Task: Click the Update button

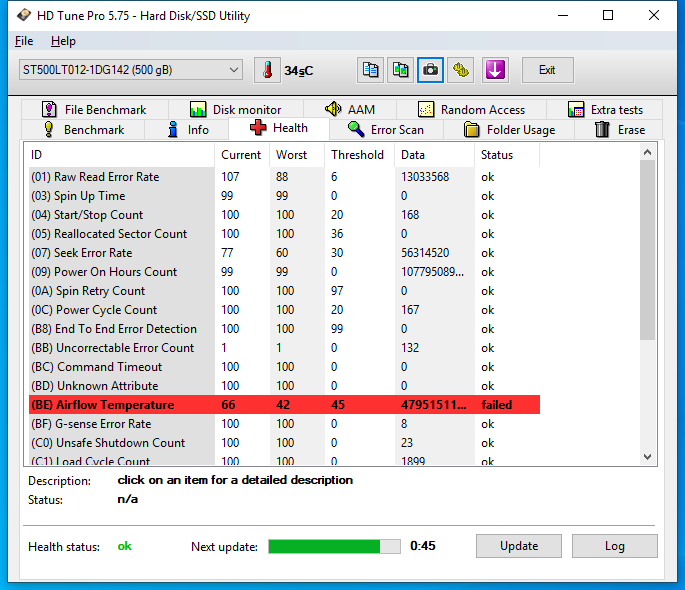Action: point(518,546)
